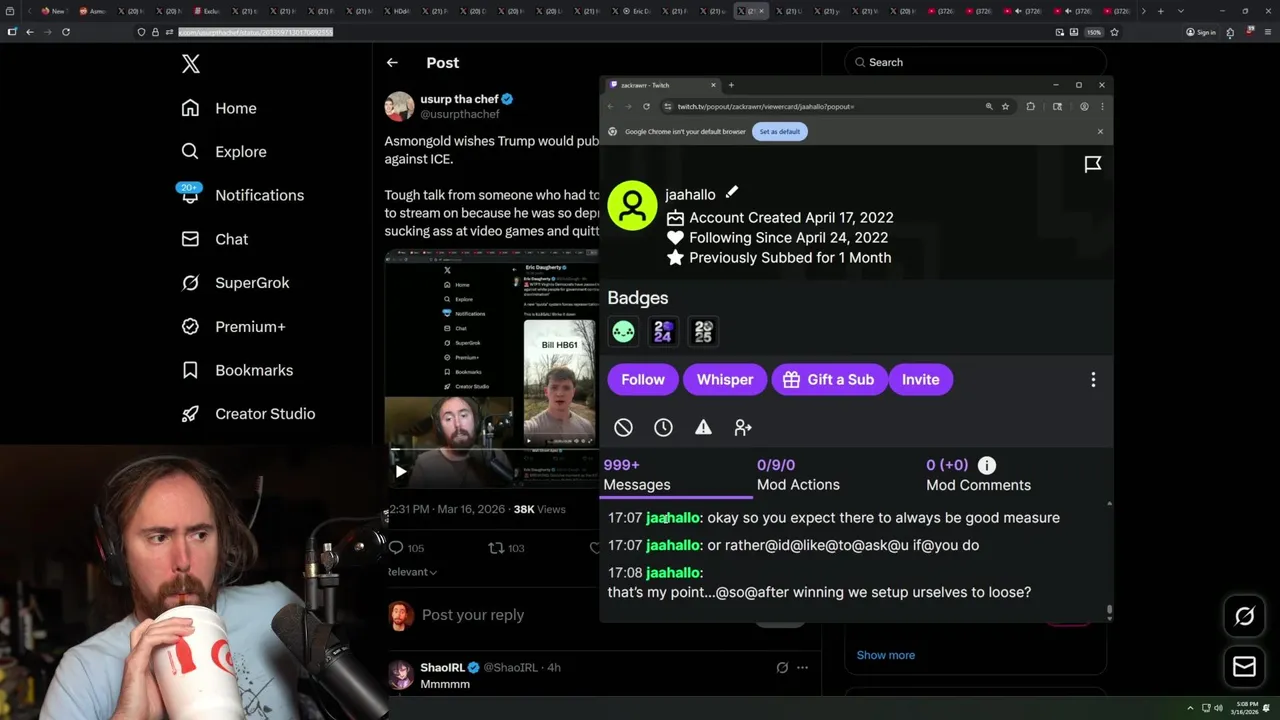
Task: Dismiss the default browser infobar
Action: (1100, 132)
